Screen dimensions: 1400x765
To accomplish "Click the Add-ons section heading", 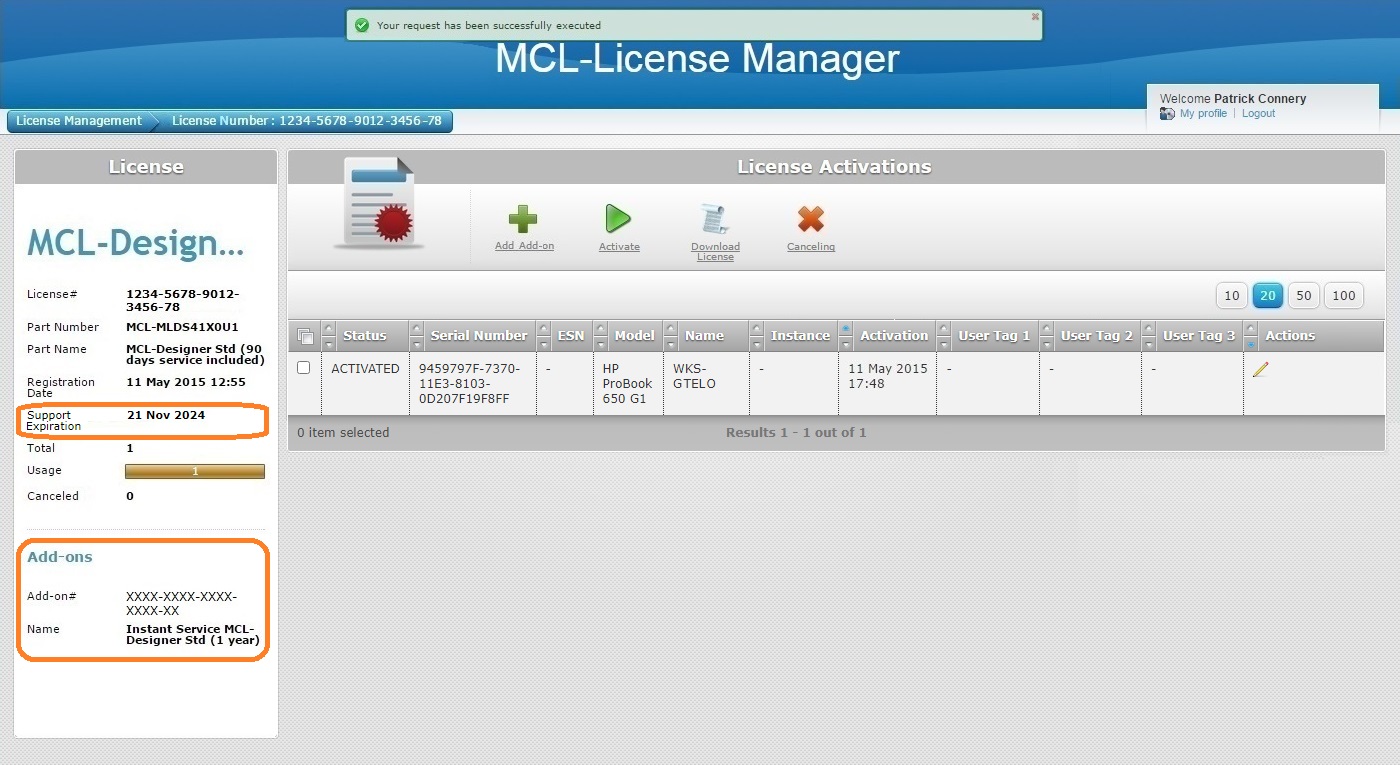I will coord(59,557).
